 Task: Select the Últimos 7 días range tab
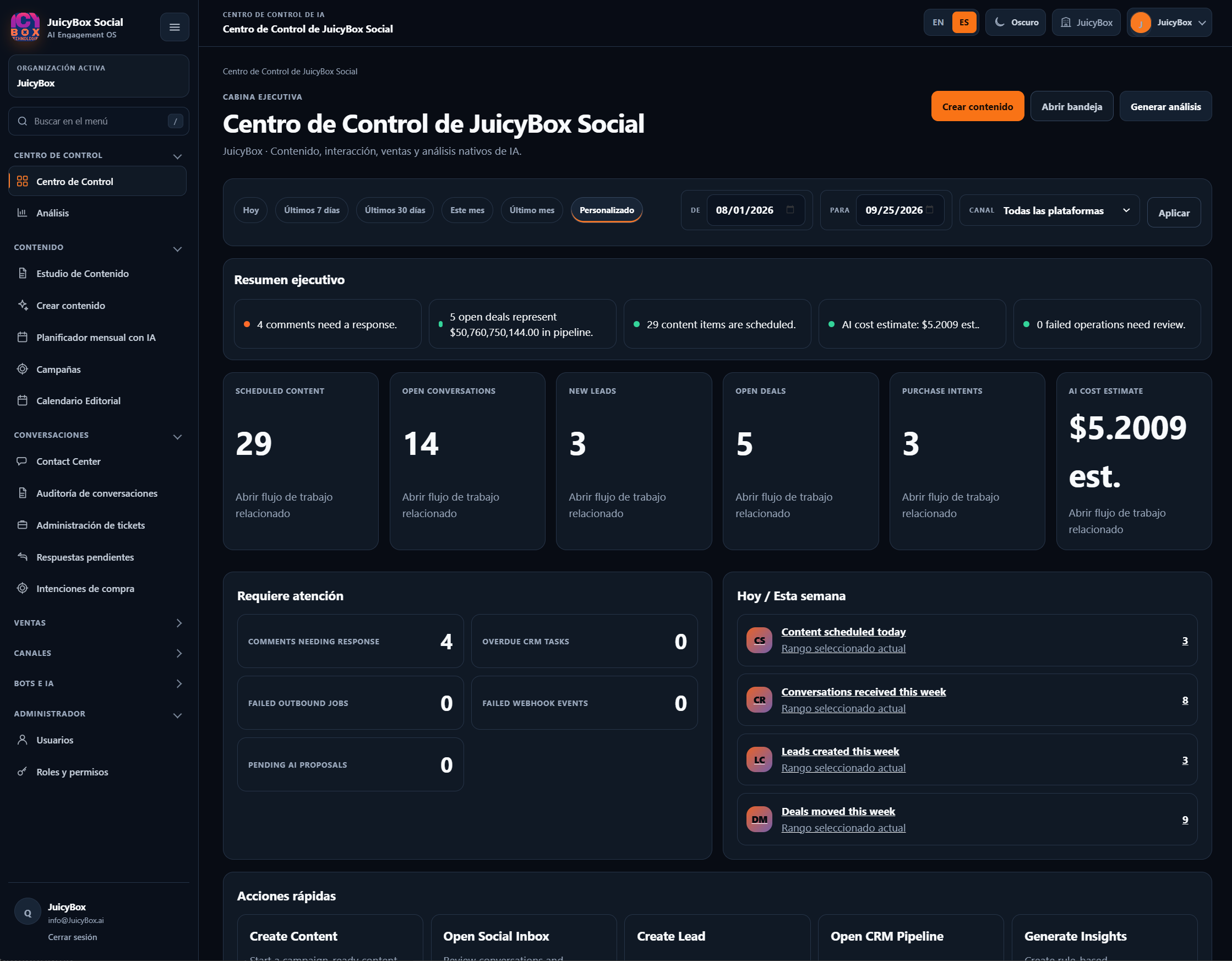[x=312, y=210]
